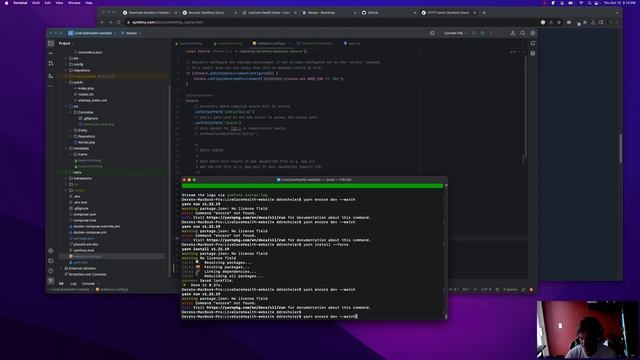Open the git branch 'master' dropdown
The width and height of the screenshot is (640, 360).
[x=131, y=33]
